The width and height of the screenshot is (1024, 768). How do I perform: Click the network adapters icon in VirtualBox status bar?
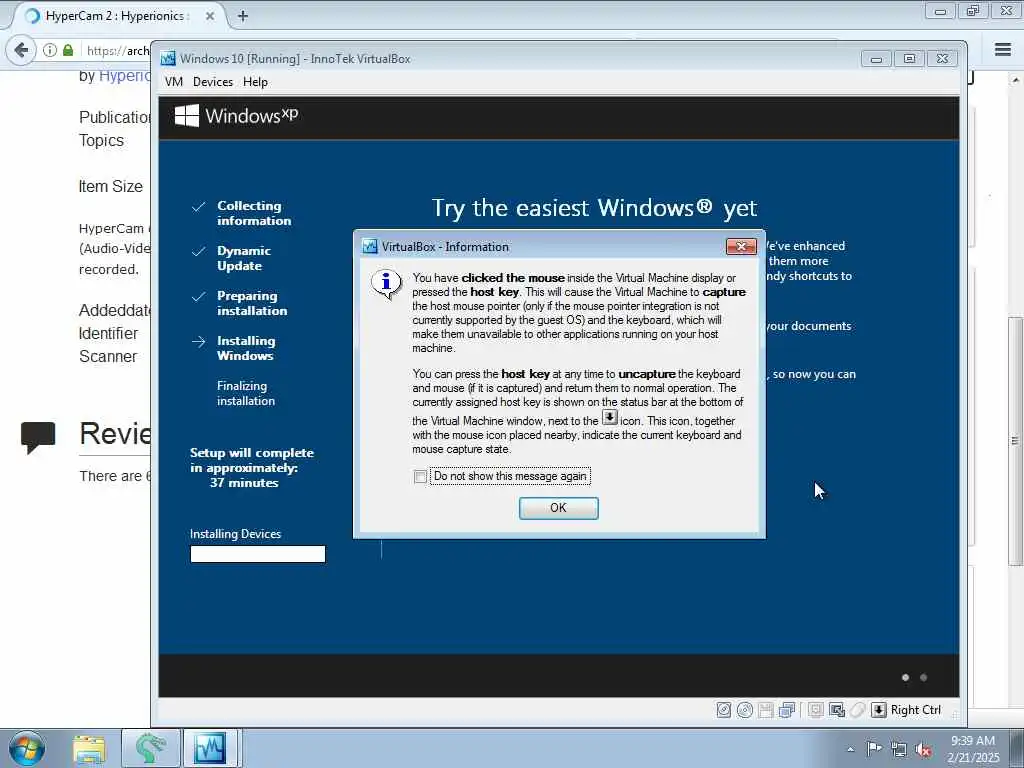(787, 710)
